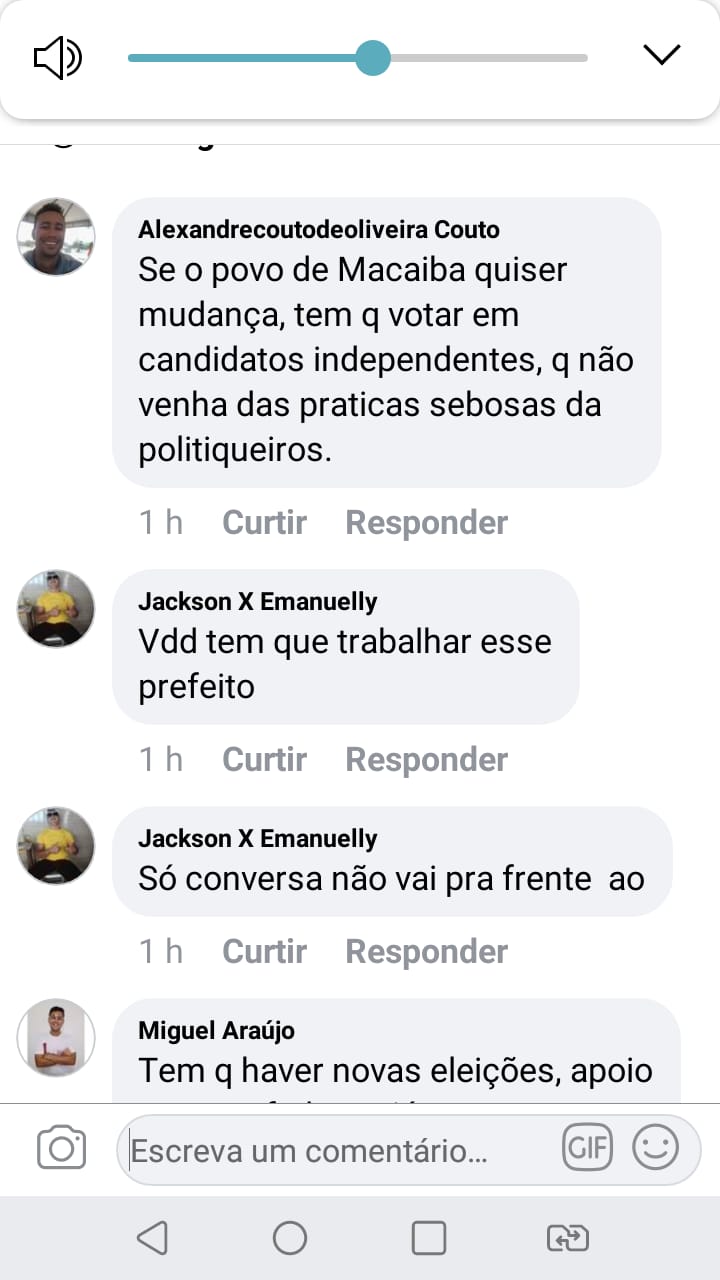The height and width of the screenshot is (1280, 720).
Task: Open Miguel Araújo's profile name link
Action: point(216,1030)
